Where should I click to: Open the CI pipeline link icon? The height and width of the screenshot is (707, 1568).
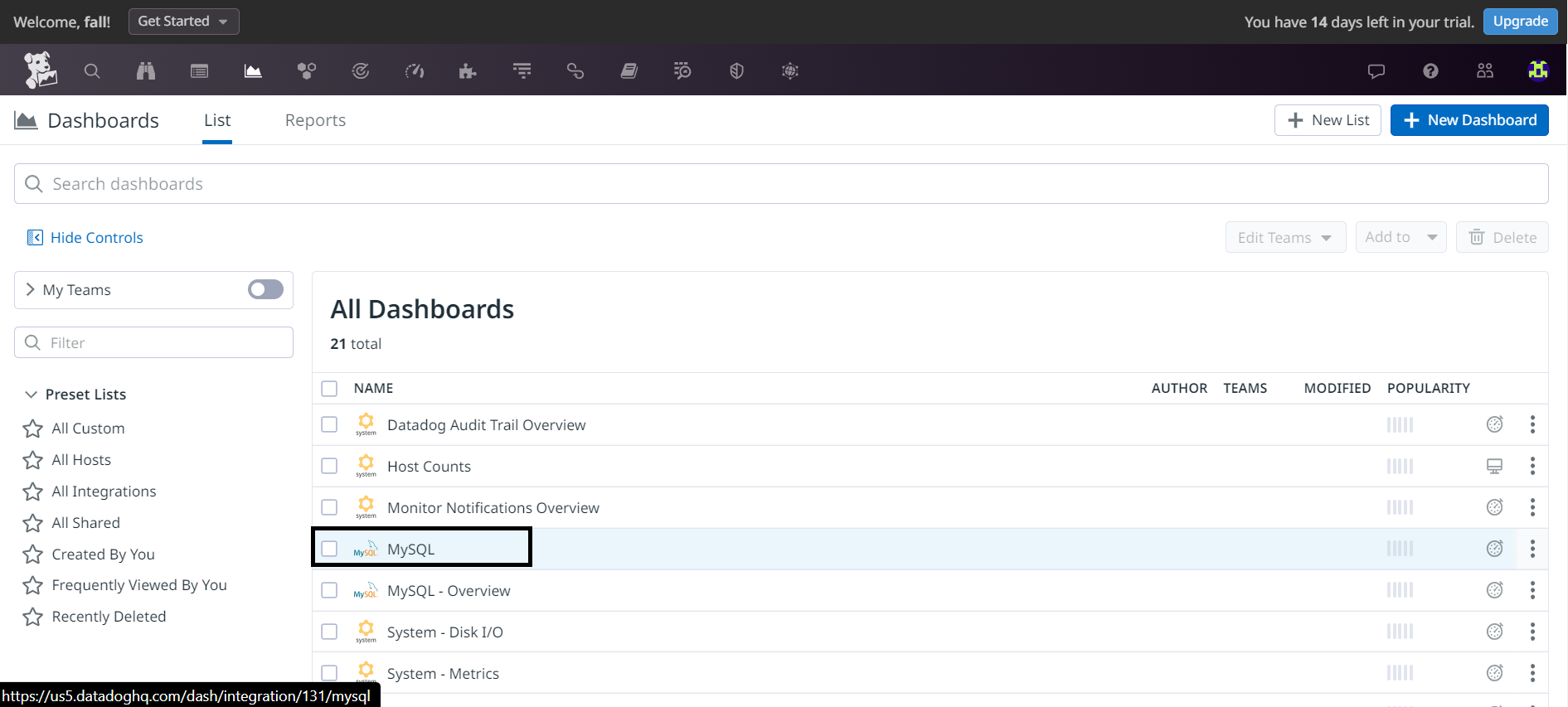tap(575, 71)
